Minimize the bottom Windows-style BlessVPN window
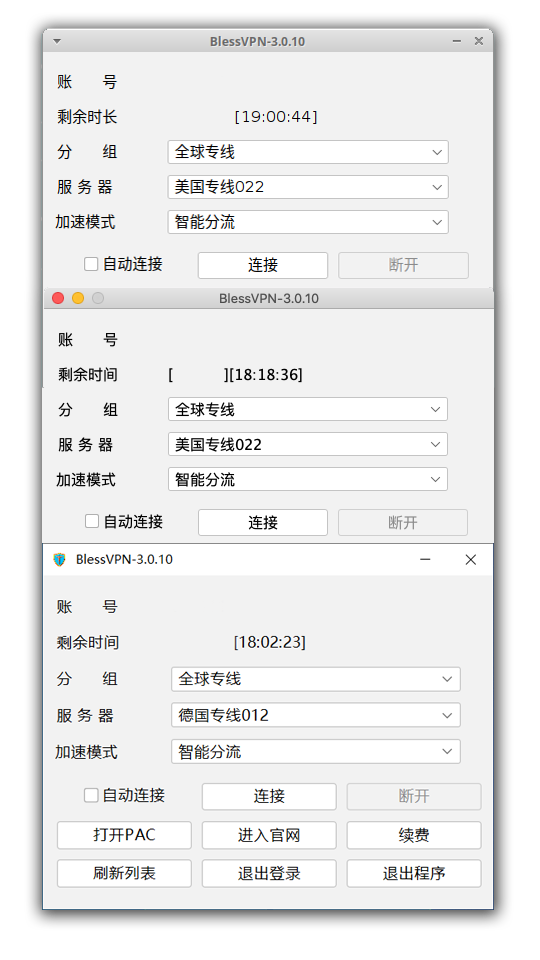This screenshot has height=960, width=540. (x=425, y=560)
